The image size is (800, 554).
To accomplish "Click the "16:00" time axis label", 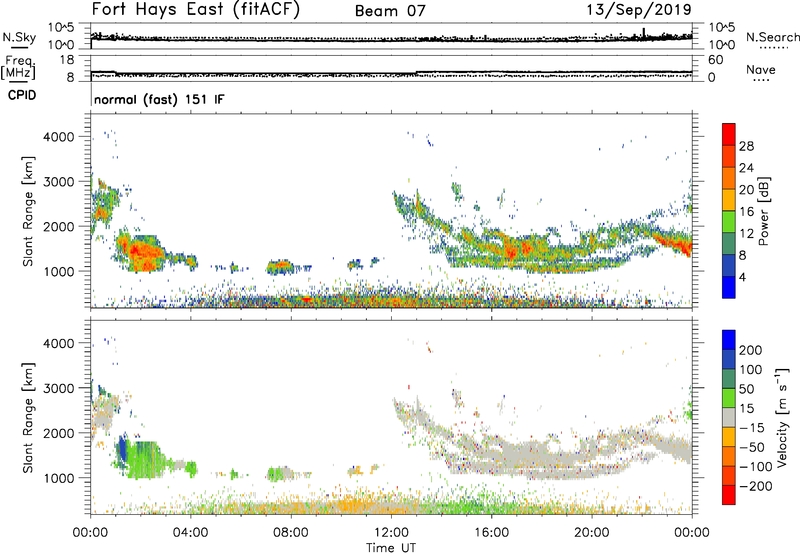I will tap(491, 533).
